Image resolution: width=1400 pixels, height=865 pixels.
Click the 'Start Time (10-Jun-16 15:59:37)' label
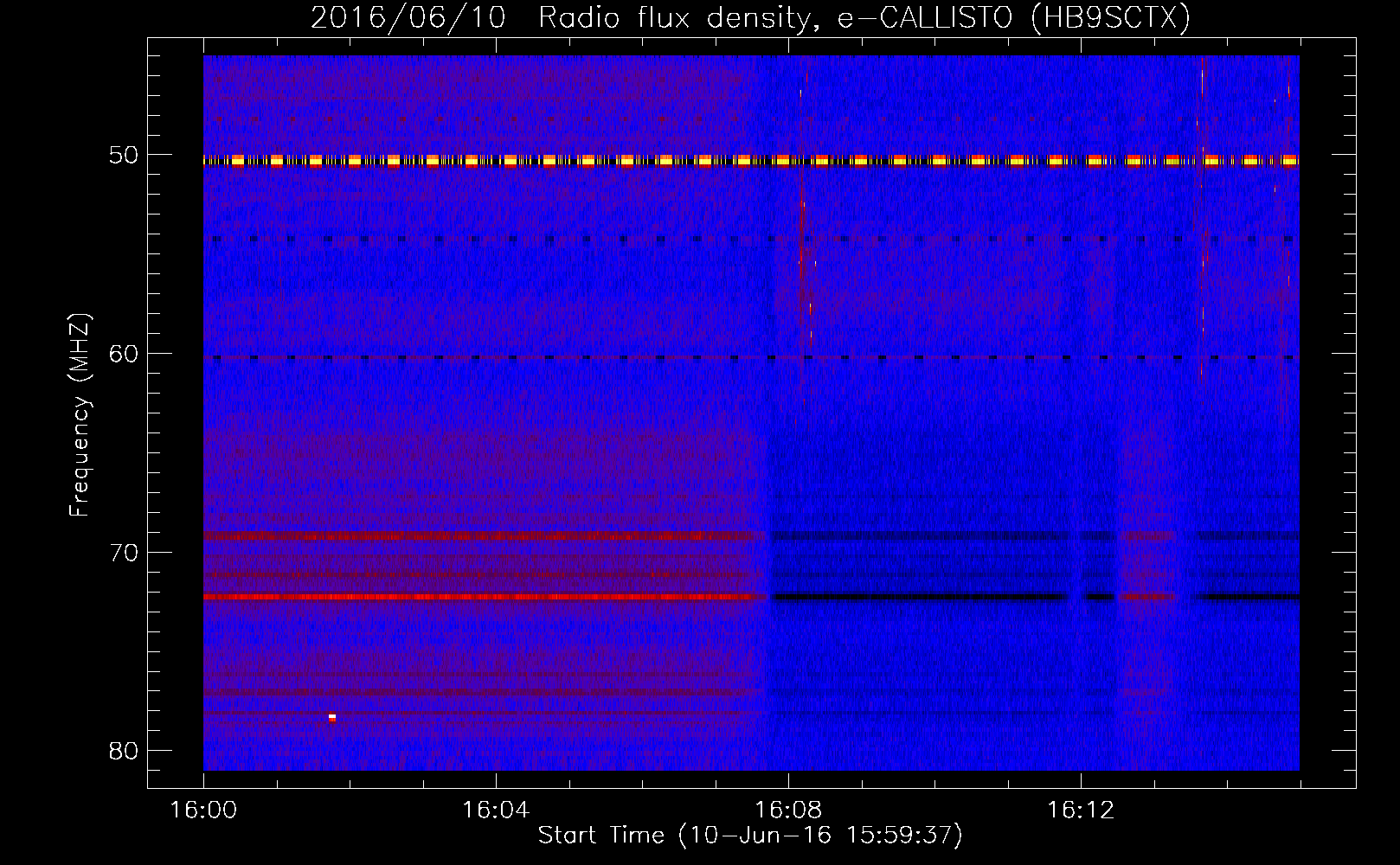[x=750, y=836]
